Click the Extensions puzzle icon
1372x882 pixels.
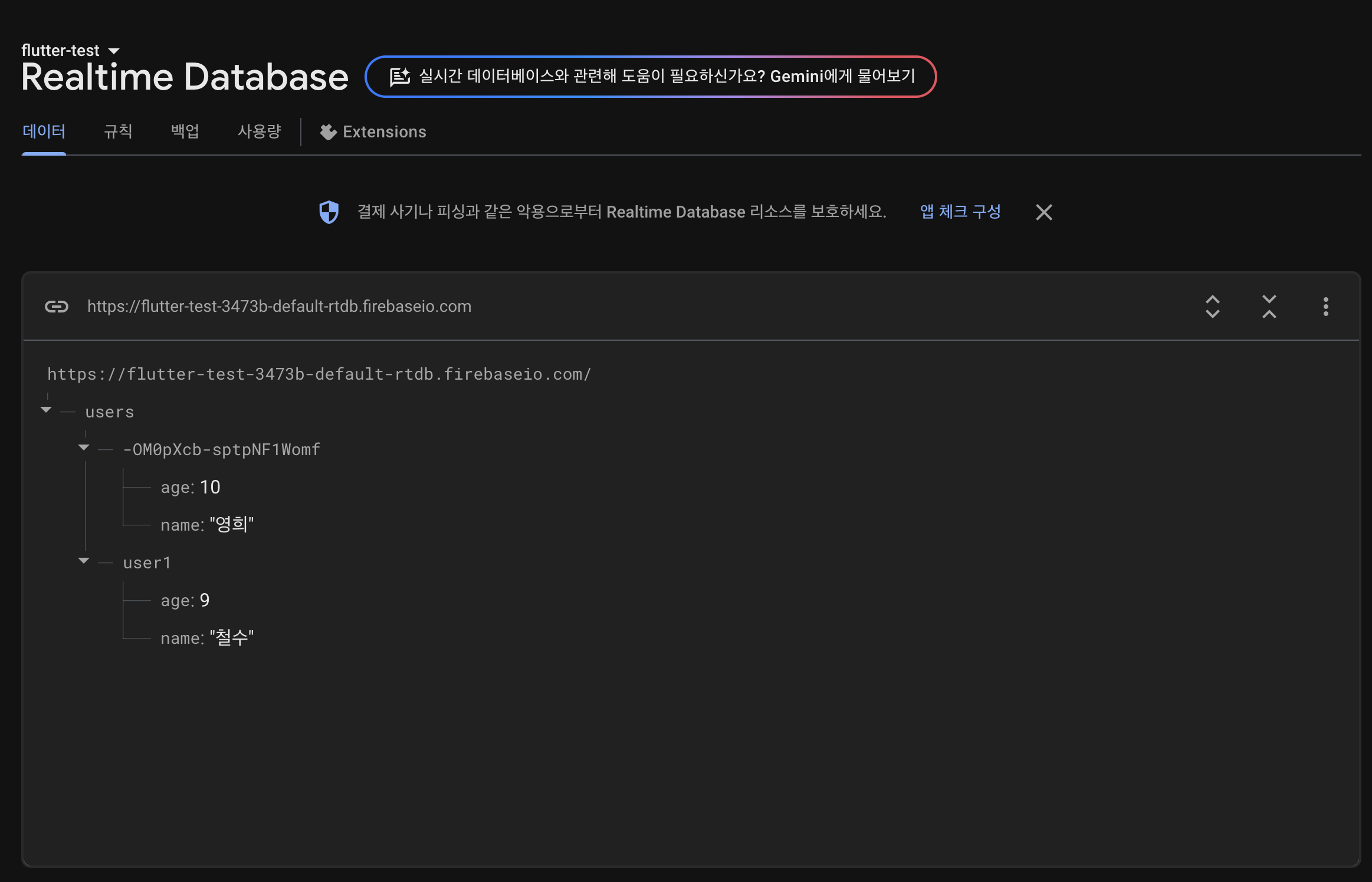click(328, 132)
